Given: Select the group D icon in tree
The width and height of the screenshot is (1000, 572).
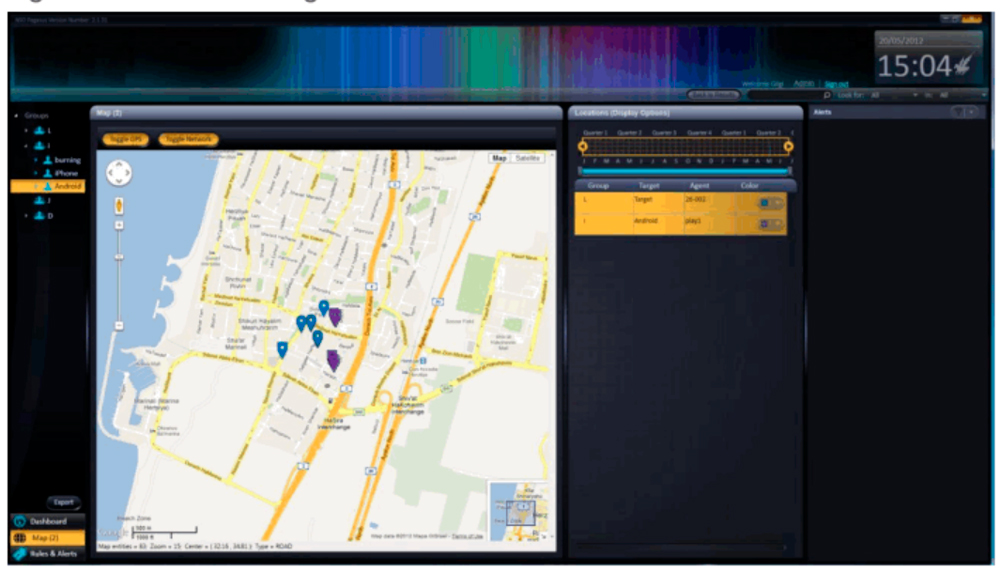Looking at the screenshot, I should 40,216.
